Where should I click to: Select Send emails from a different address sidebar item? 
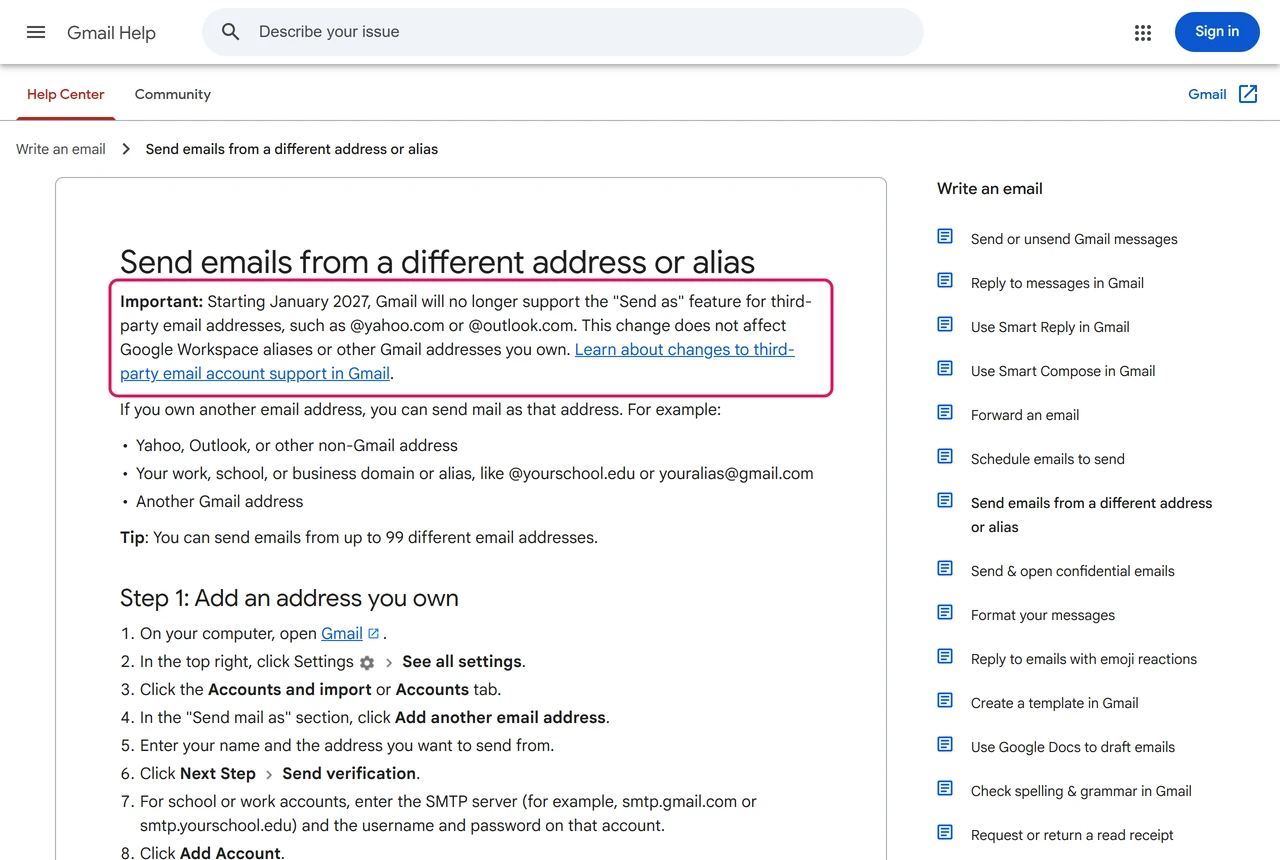(x=1091, y=515)
